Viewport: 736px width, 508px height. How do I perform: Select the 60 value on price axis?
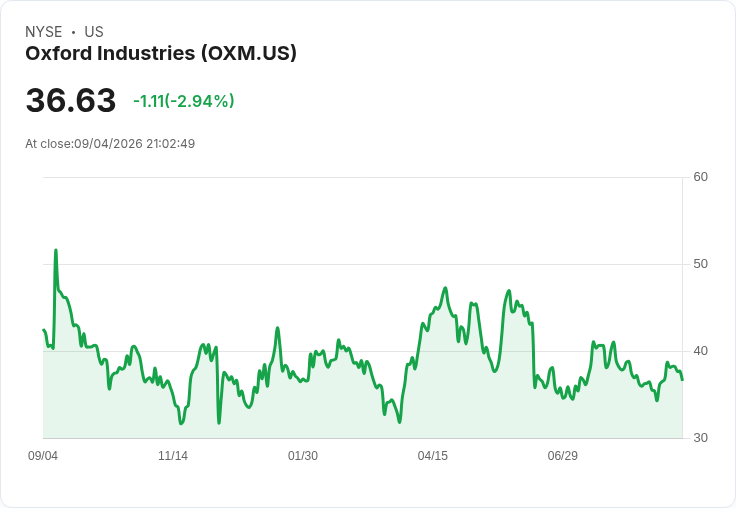tap(700, 177)
